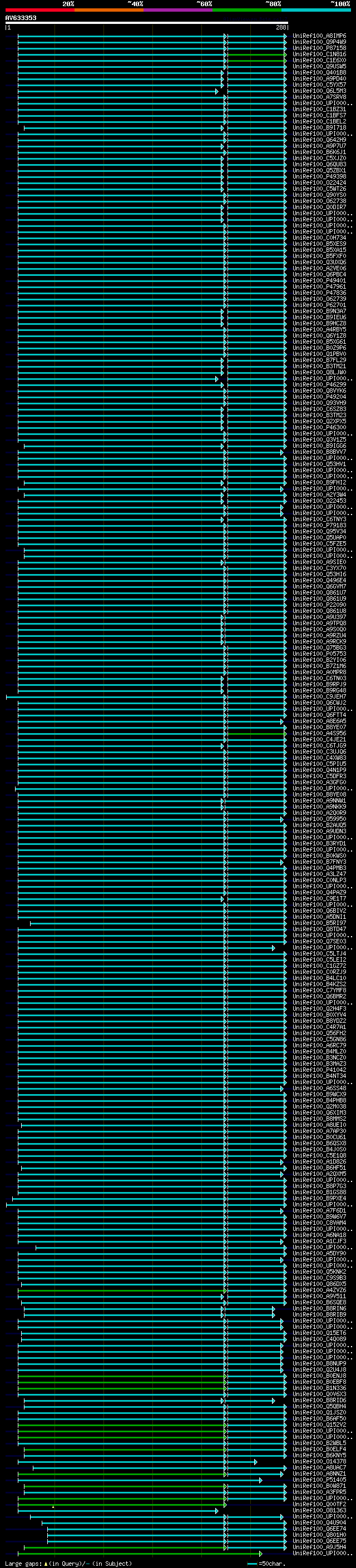Select label UniRef100_Q4N1P9
The image size is (356, 1568).
[319, 770]
